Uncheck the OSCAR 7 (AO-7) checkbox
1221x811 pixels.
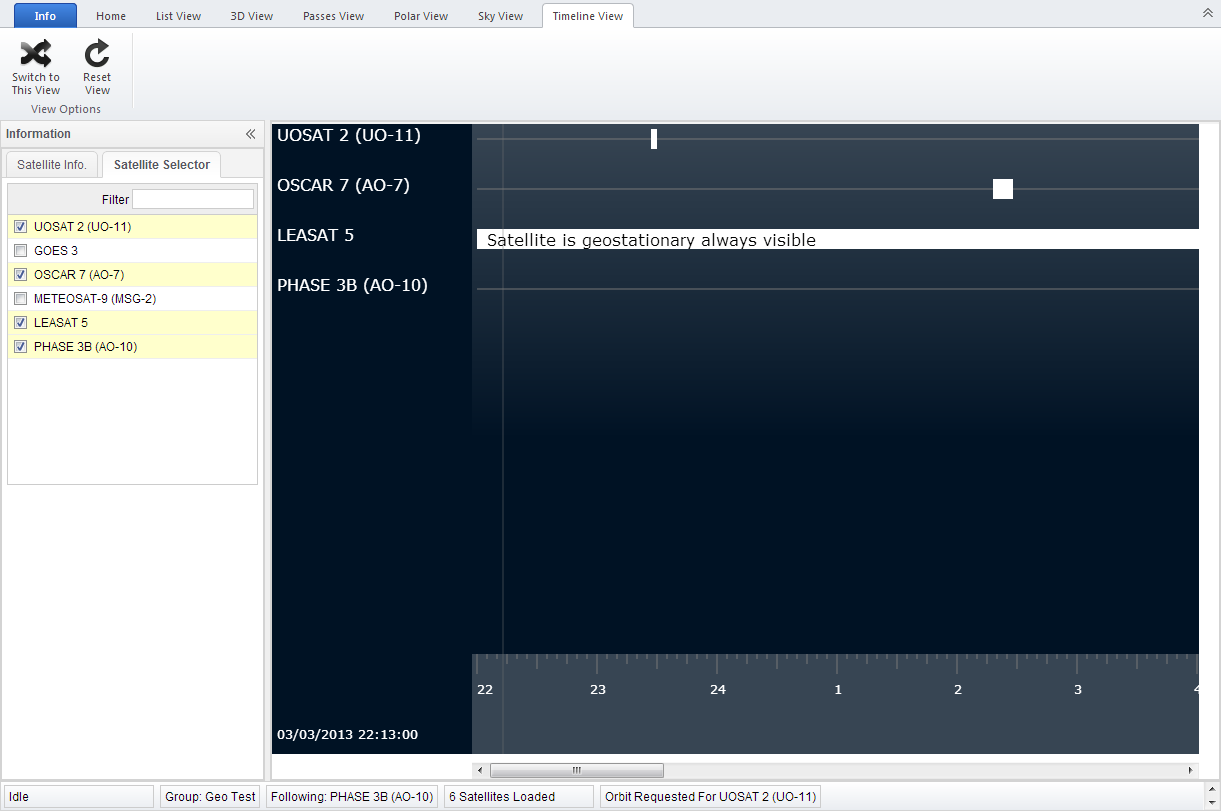[20, 275]
